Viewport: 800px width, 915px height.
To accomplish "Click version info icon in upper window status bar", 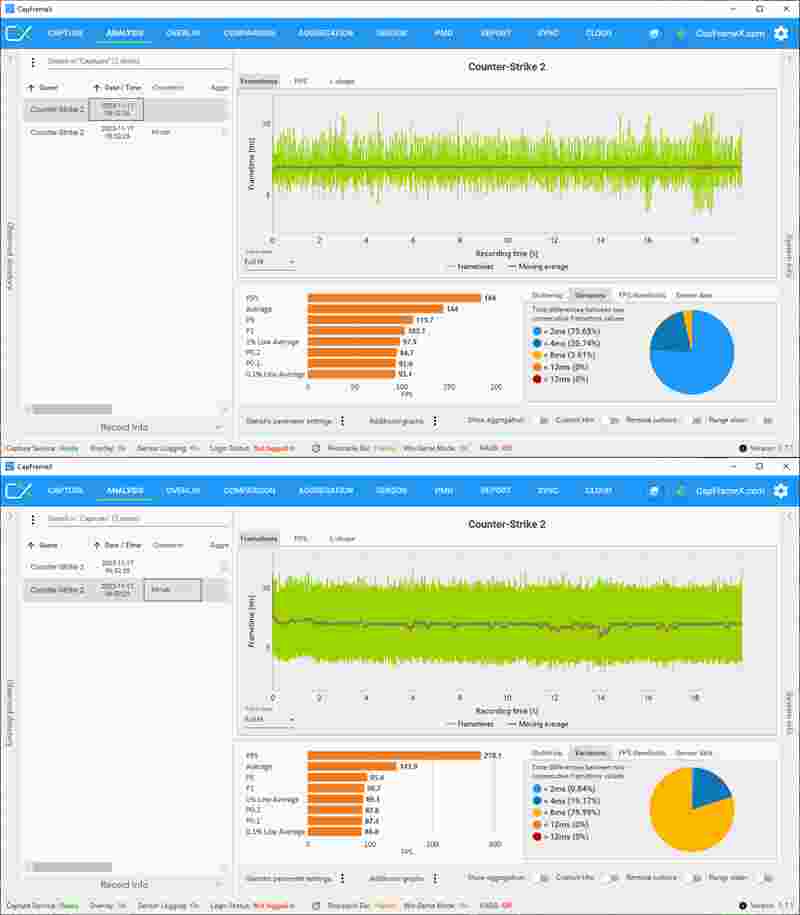I will (743, 448).
